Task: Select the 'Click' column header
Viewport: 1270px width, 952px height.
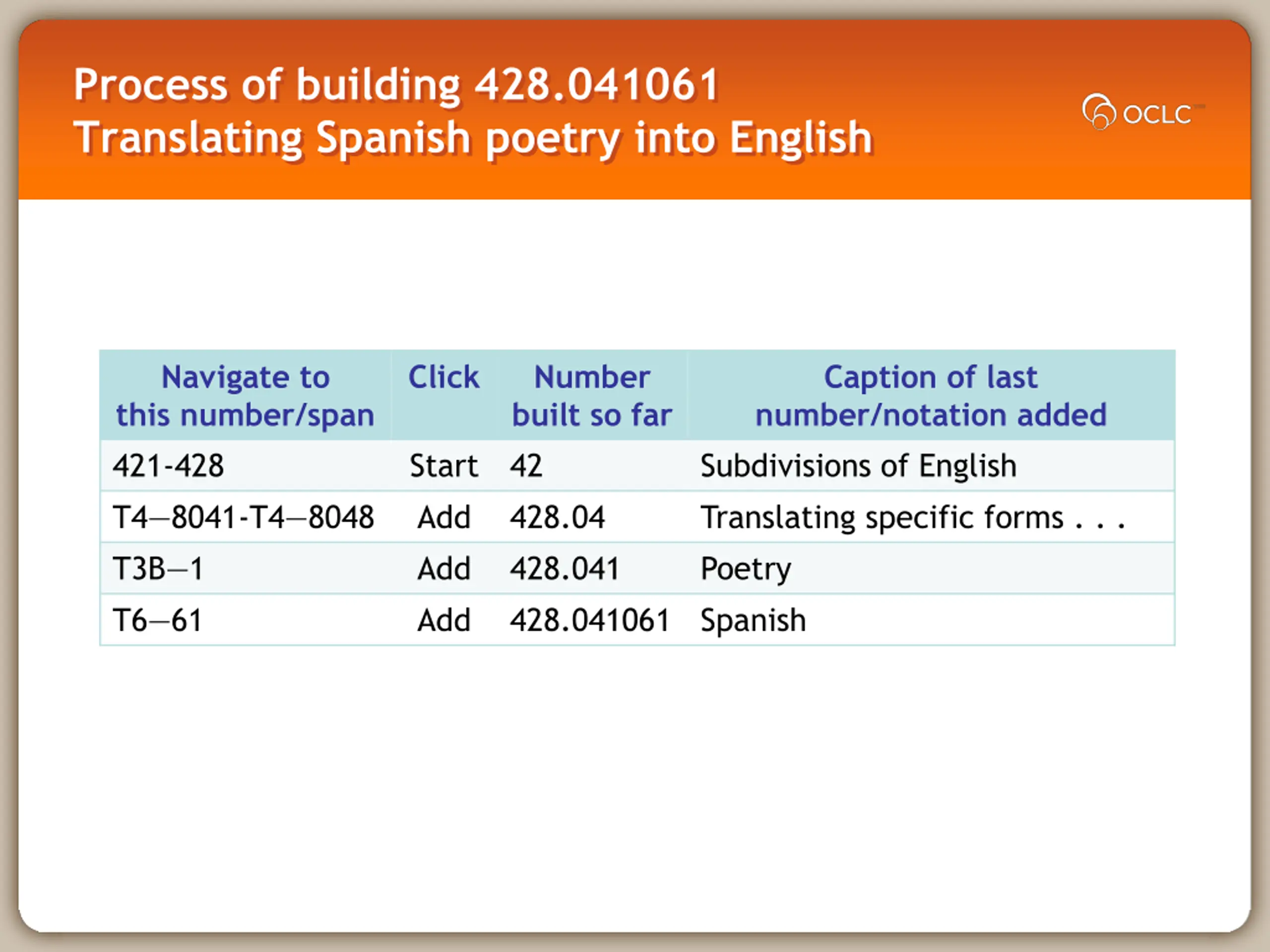Action: point(443,378)
